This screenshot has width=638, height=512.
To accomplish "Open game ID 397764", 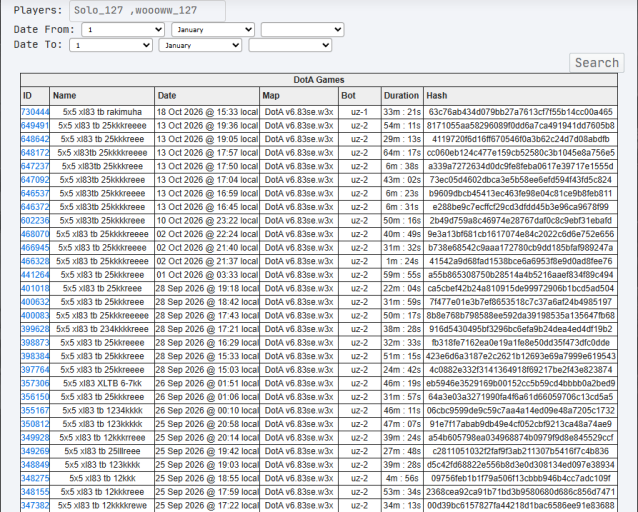I will pos(35,370).
